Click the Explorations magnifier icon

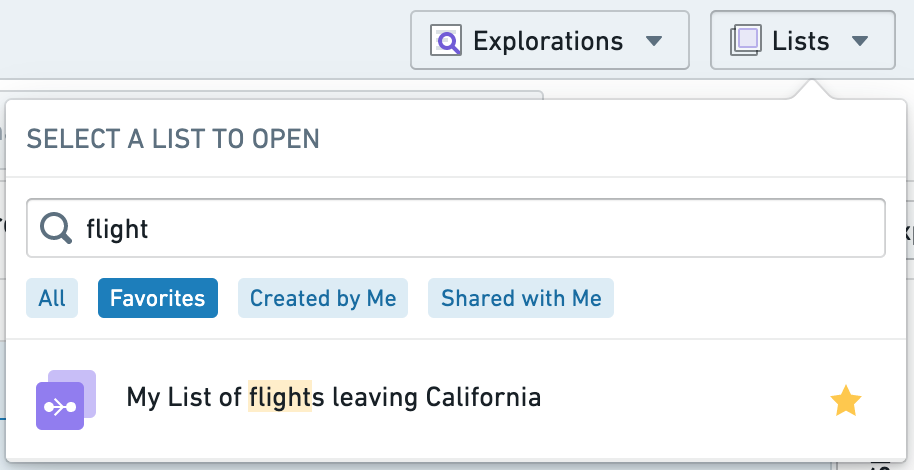[x=446, y=40]
